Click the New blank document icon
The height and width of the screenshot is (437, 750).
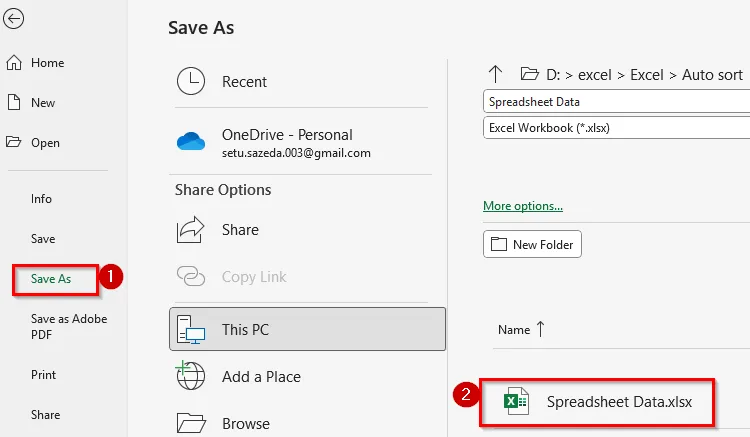[14, 102]
